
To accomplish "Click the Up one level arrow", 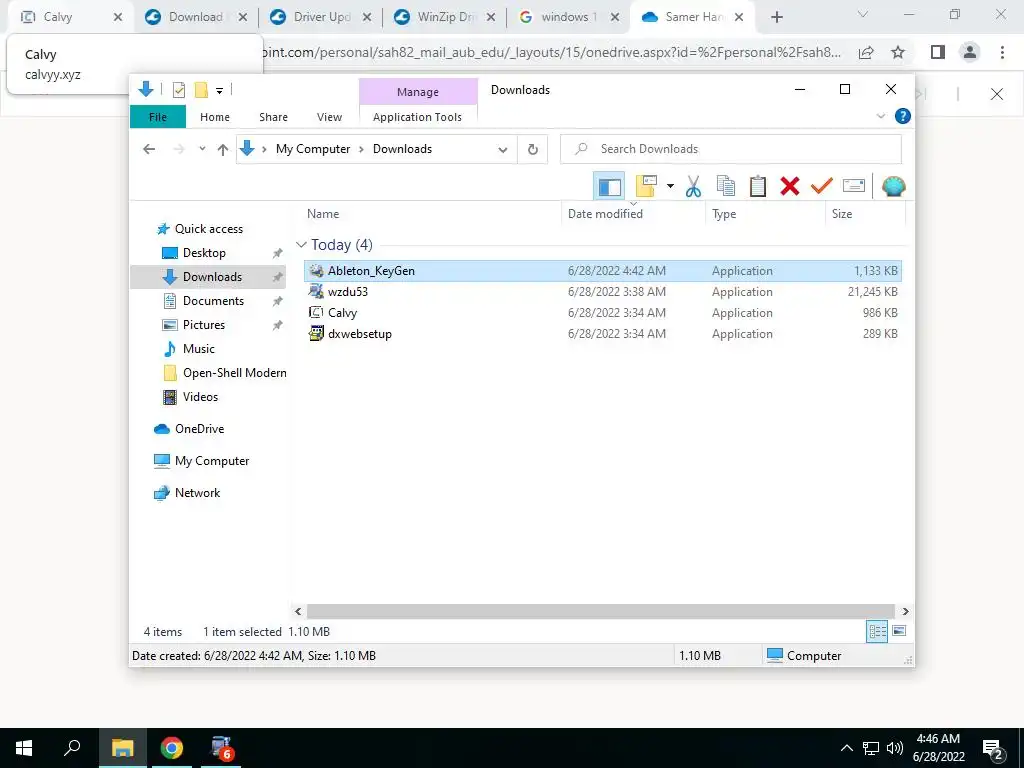I will (223, 150).
